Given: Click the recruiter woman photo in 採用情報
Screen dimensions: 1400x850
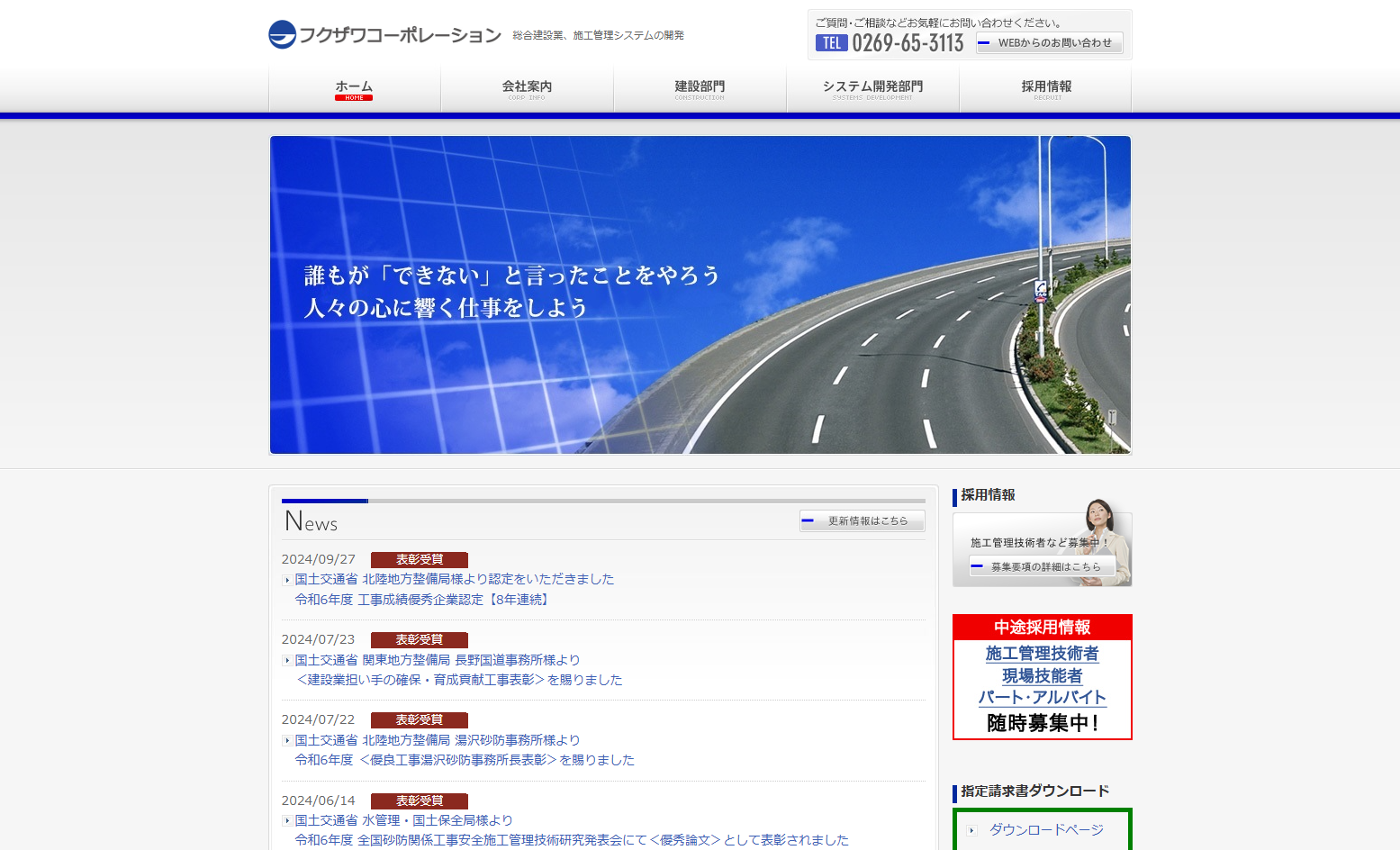Looking at the screenshot, I should (1105, 540).
